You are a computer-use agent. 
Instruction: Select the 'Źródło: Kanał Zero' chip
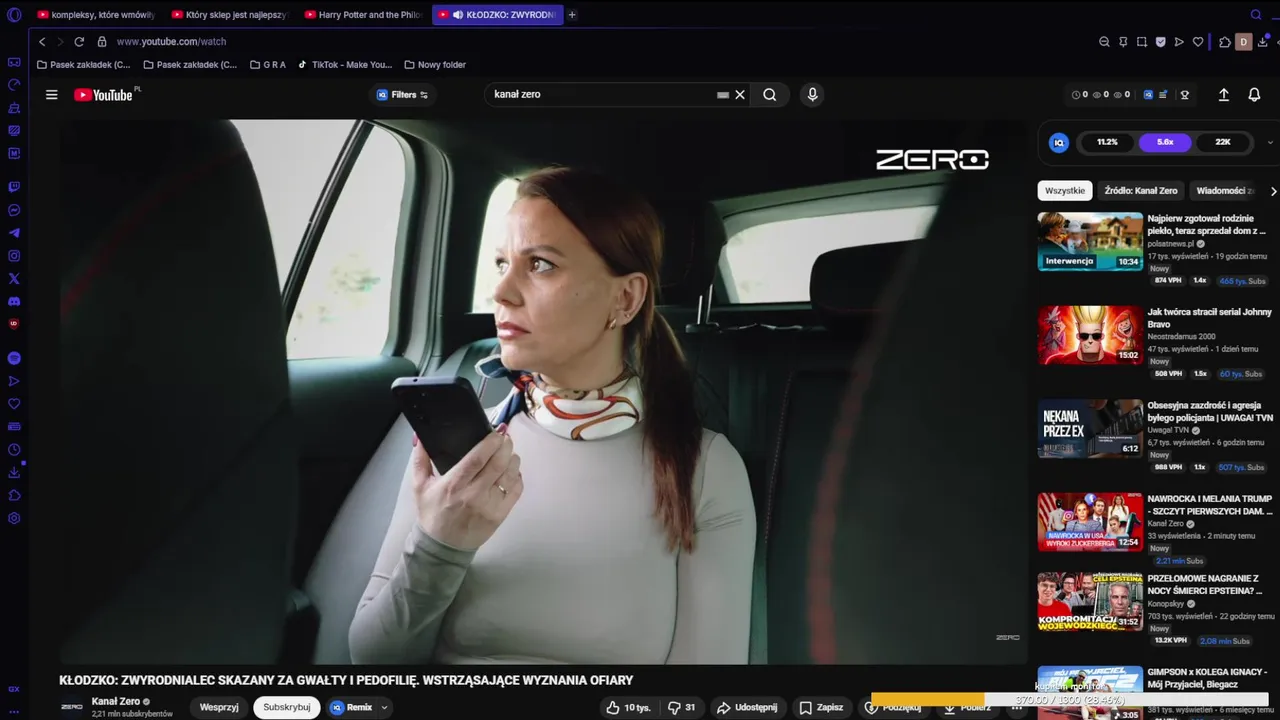point(1141,191)
